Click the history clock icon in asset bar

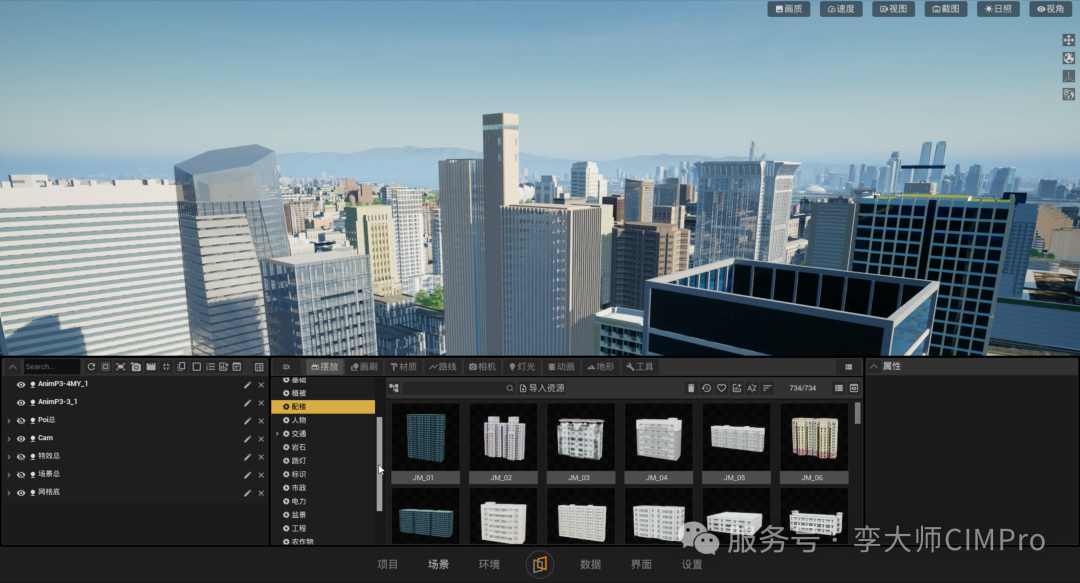click(706, 388)
